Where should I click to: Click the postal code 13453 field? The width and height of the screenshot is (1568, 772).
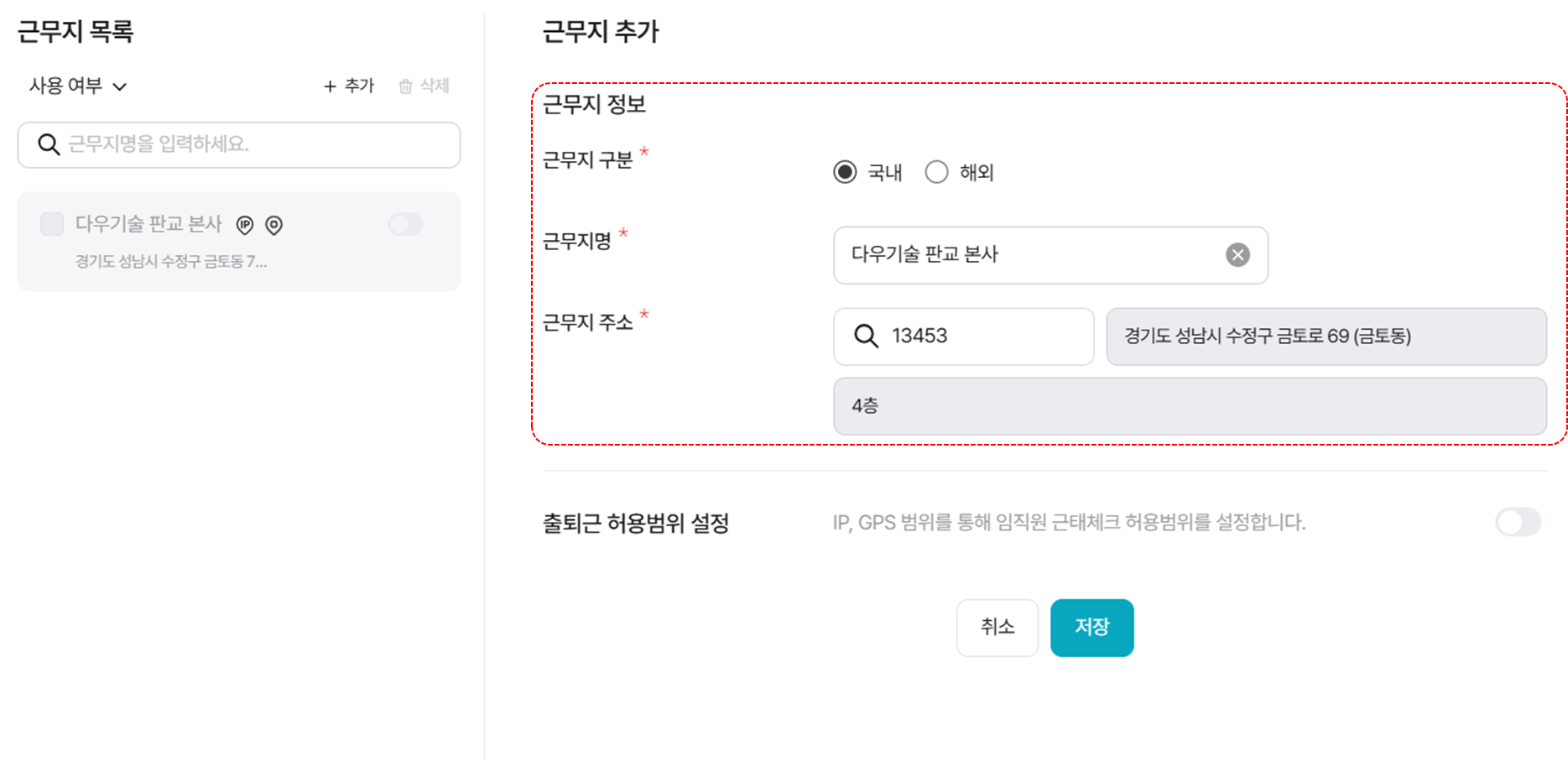[964, 336]
